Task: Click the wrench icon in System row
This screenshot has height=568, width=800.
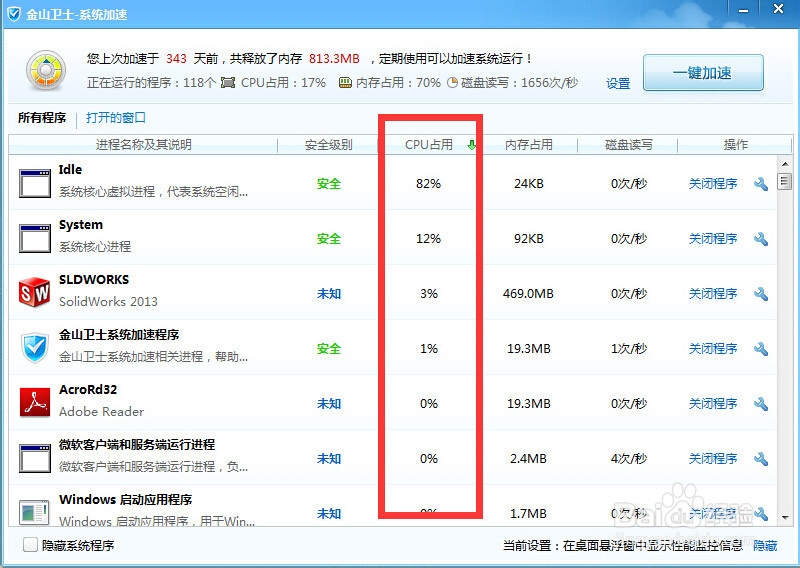Action: (x=761, y=239)
